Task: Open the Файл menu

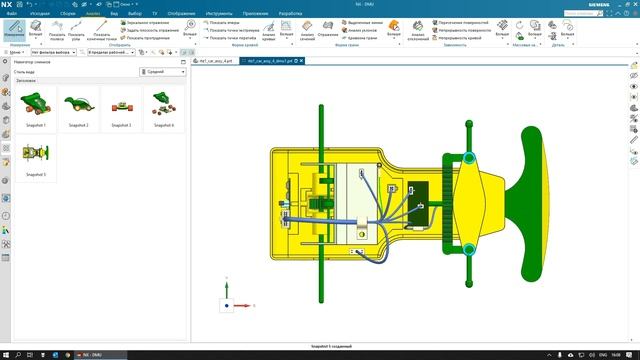Action: coord(11,13)
